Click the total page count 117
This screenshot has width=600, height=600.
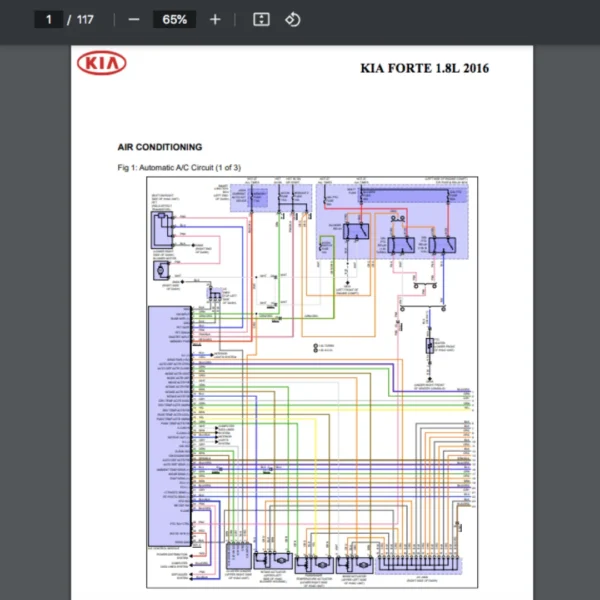pyautogui.click(x=86, y=19)
